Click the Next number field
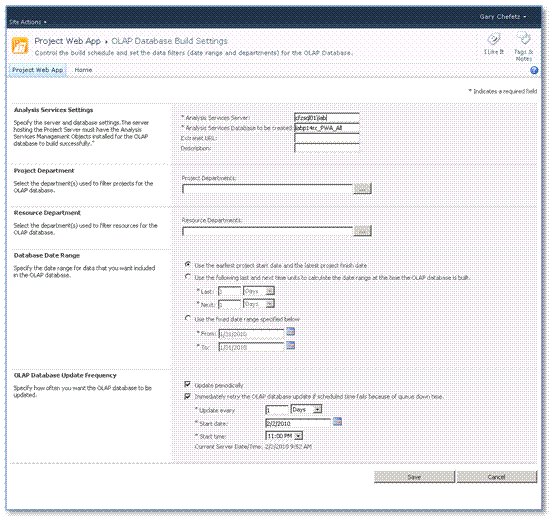Viewport: 553px width, 521px height. coord(230,304)
